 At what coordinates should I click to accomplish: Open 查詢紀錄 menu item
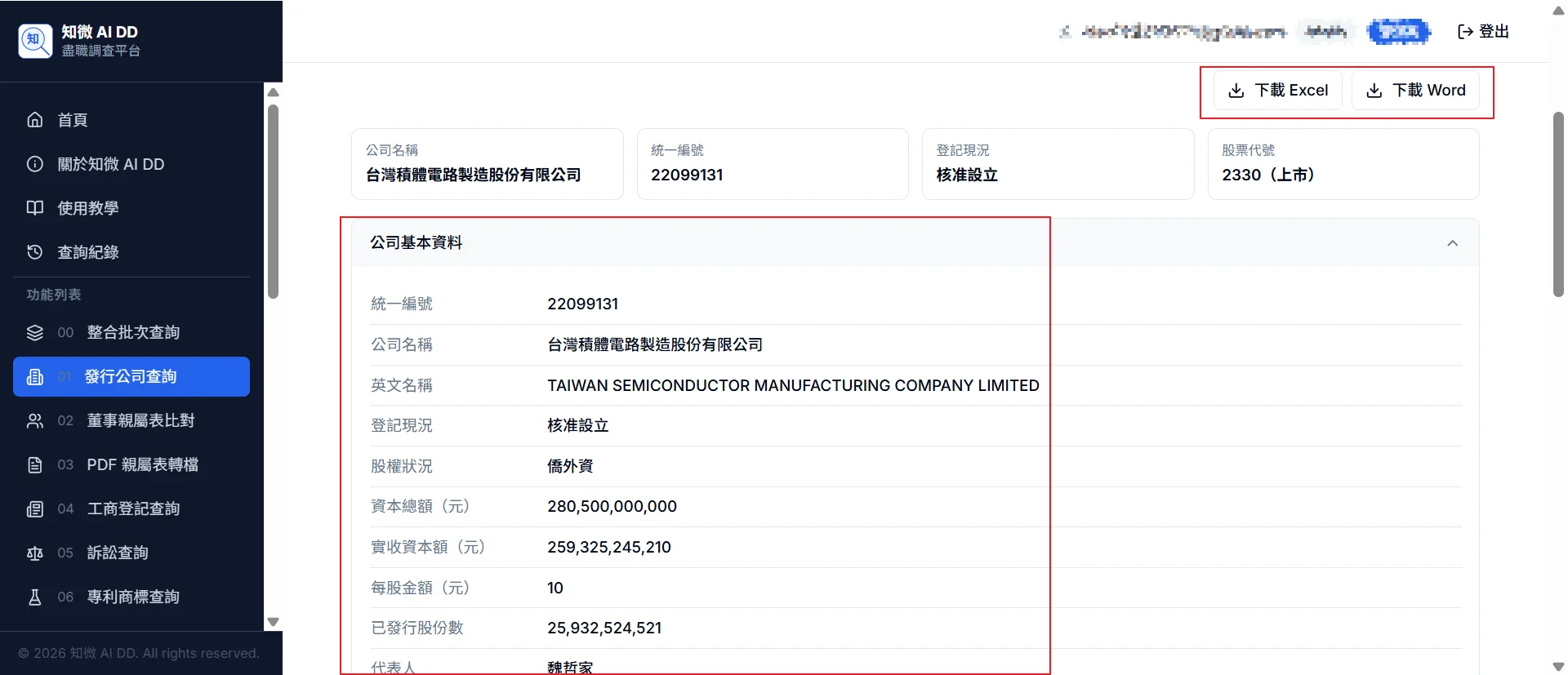coord(131,252)
